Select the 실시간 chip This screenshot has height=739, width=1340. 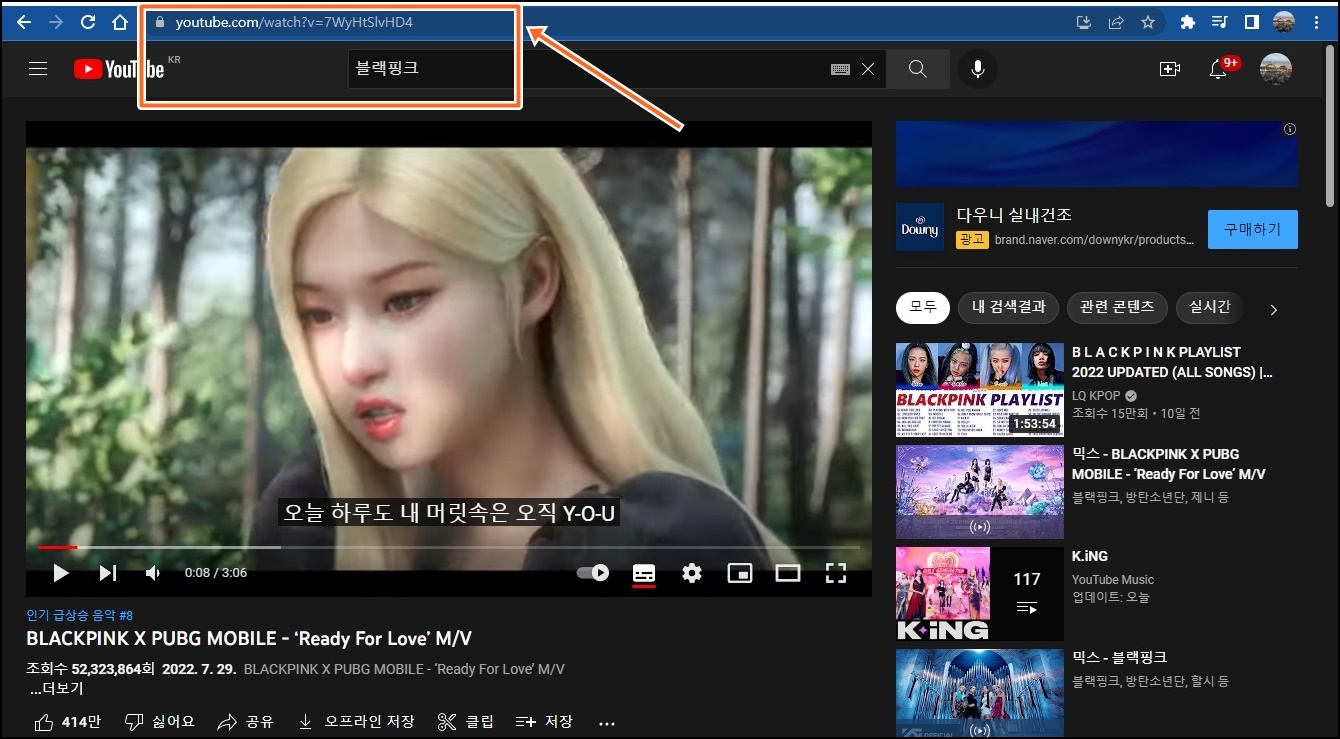tap(1209, 307)
